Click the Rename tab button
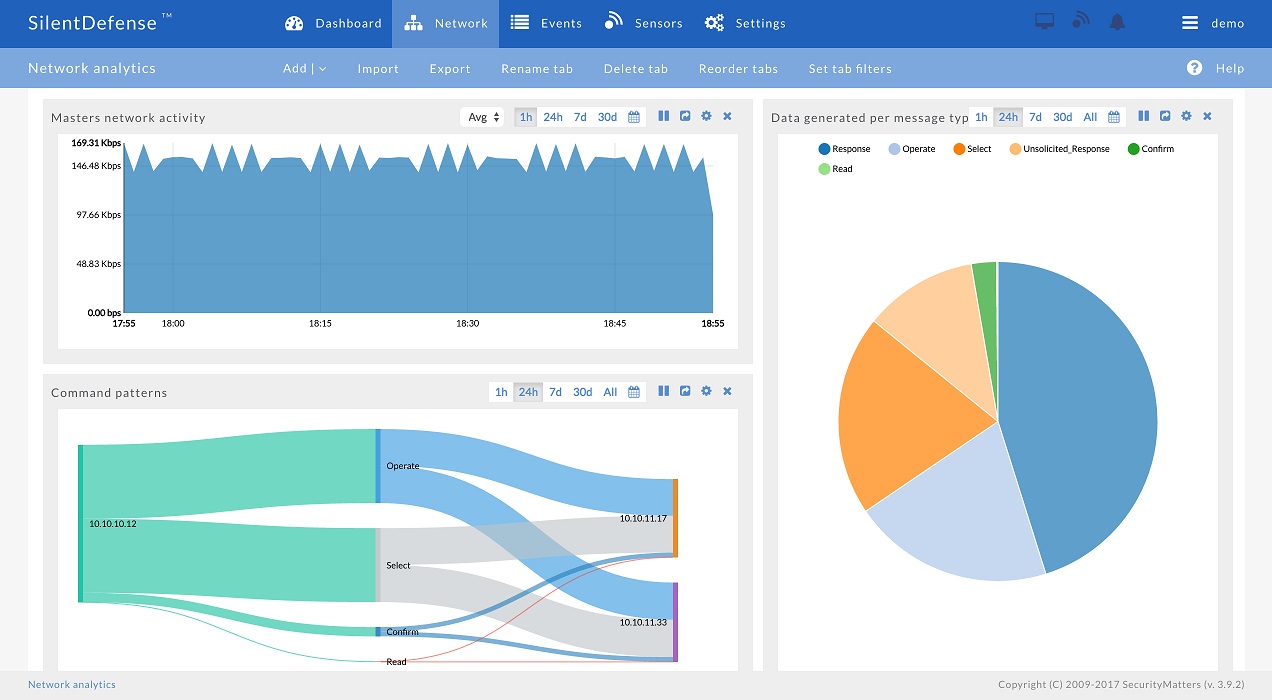 pos(537,69)
